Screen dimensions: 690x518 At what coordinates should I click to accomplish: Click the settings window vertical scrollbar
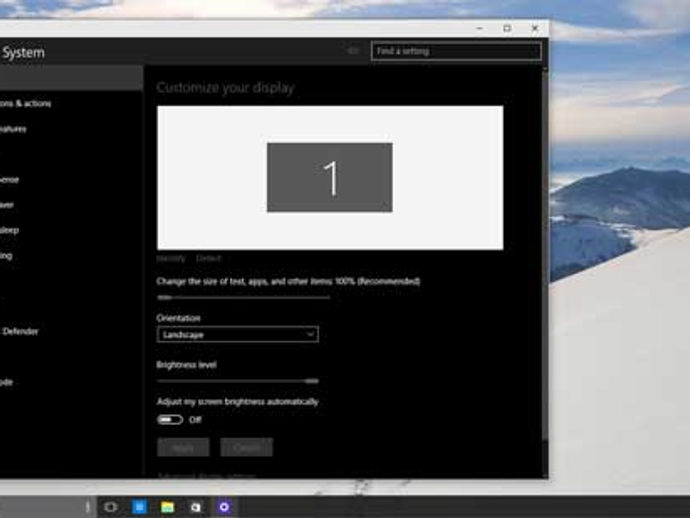point(545,255)
